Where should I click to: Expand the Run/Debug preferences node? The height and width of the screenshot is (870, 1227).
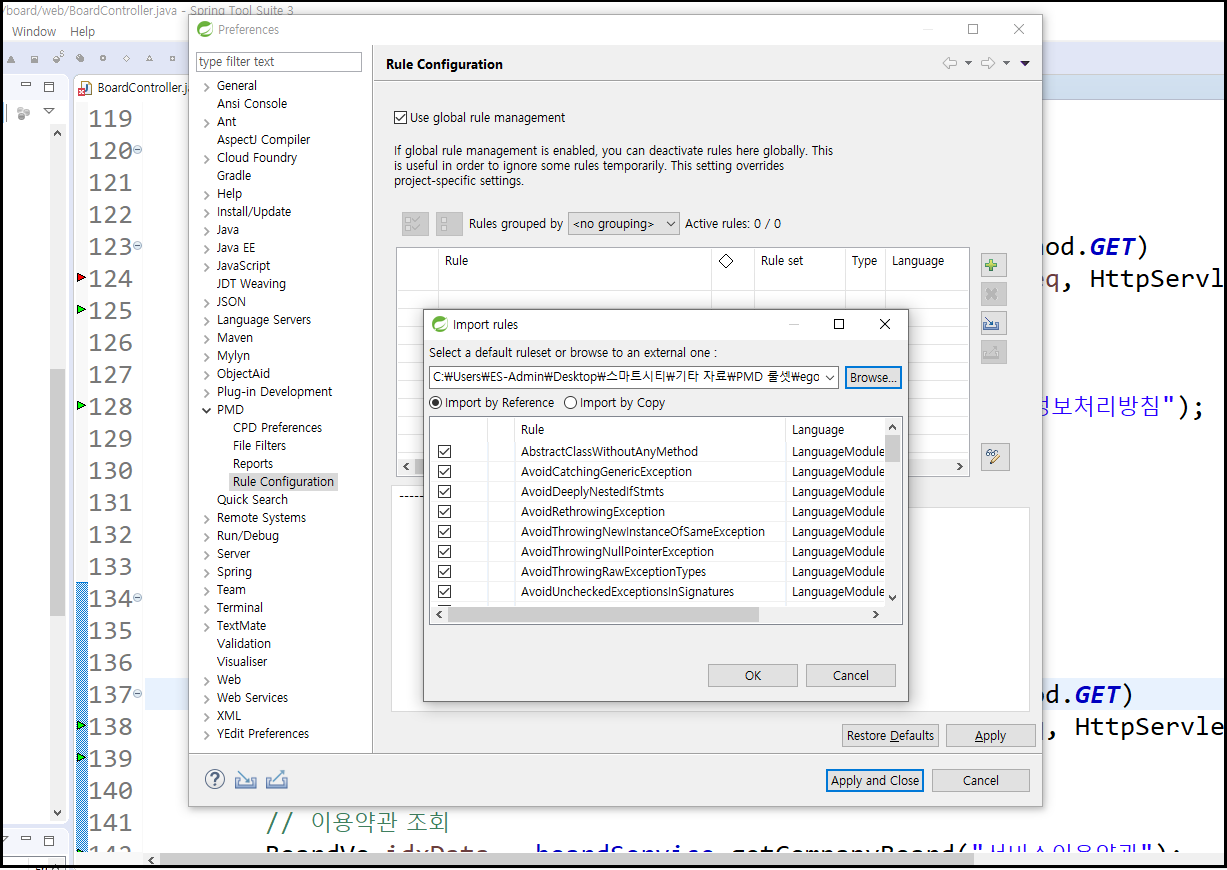[x=206, y=536]
